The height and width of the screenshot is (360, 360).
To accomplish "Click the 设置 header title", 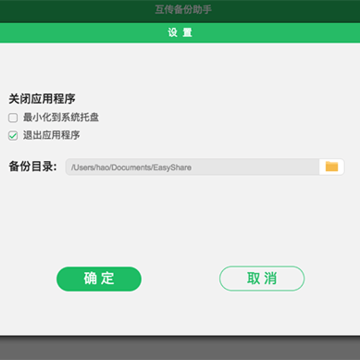I will [x=180, y=33].
